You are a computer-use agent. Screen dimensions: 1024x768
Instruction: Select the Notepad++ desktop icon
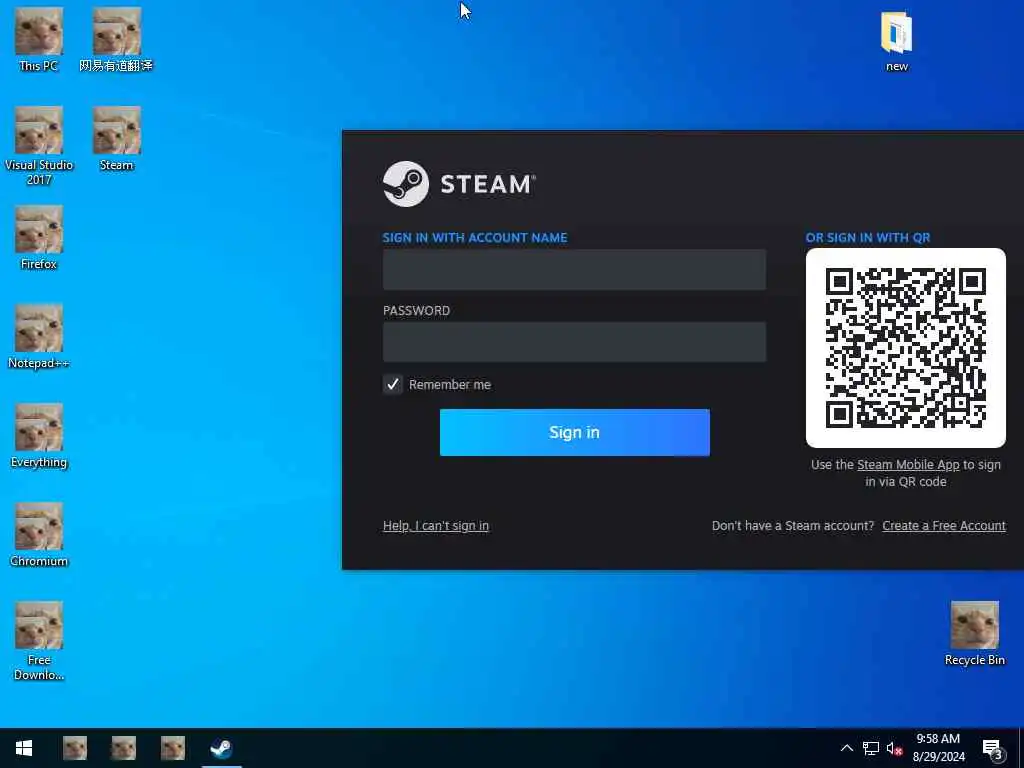[39, 337]
